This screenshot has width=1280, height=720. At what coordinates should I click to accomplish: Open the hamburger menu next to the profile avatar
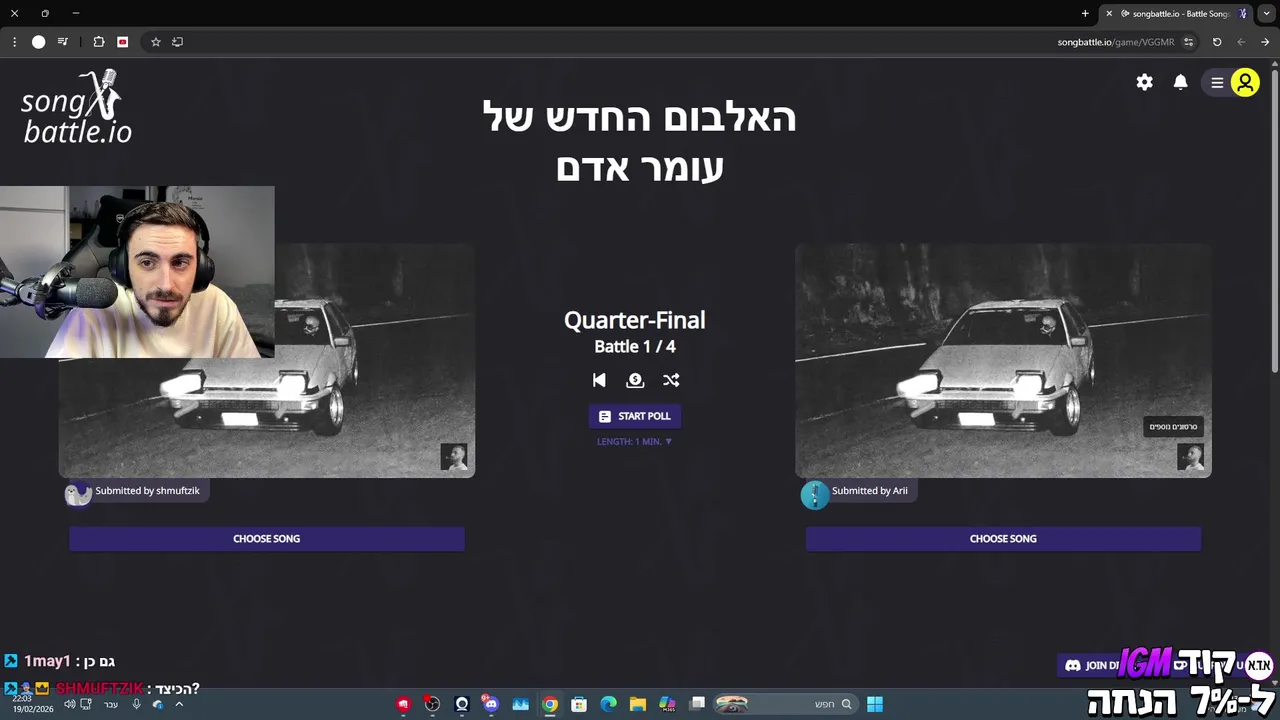click(1217, 83)
